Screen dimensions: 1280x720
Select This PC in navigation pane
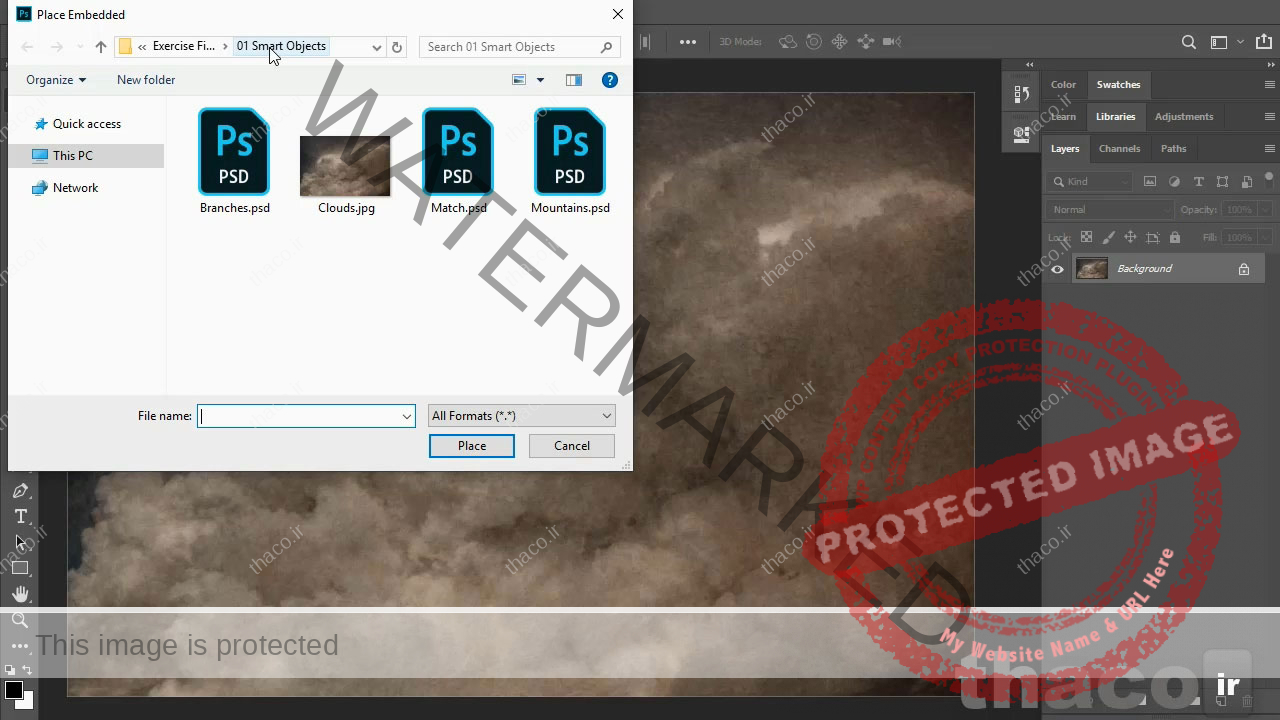pos(86,156)
